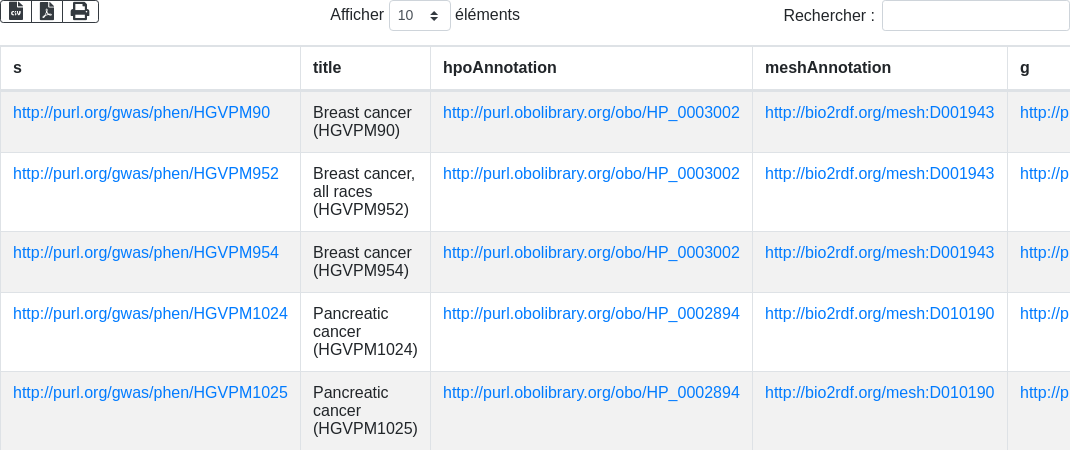Export table as PDF document
This screenshot has height=450, width=1070.
[47, 12]
